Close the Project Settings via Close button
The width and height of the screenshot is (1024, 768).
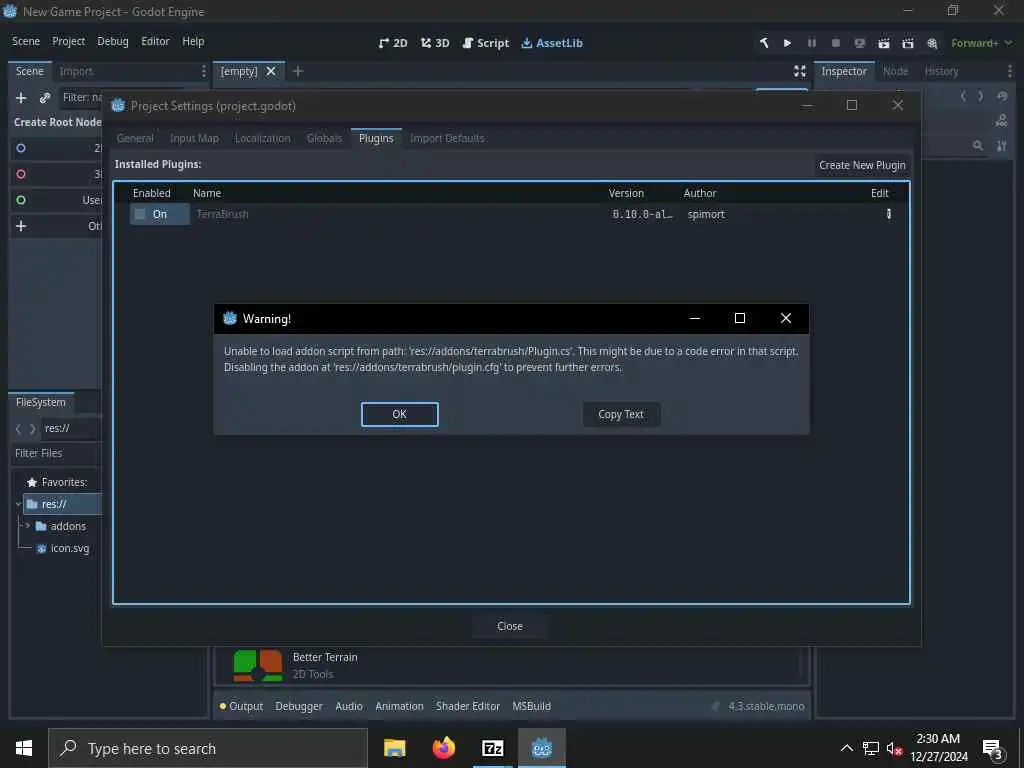pyautogui.click(x=510, y=626)
